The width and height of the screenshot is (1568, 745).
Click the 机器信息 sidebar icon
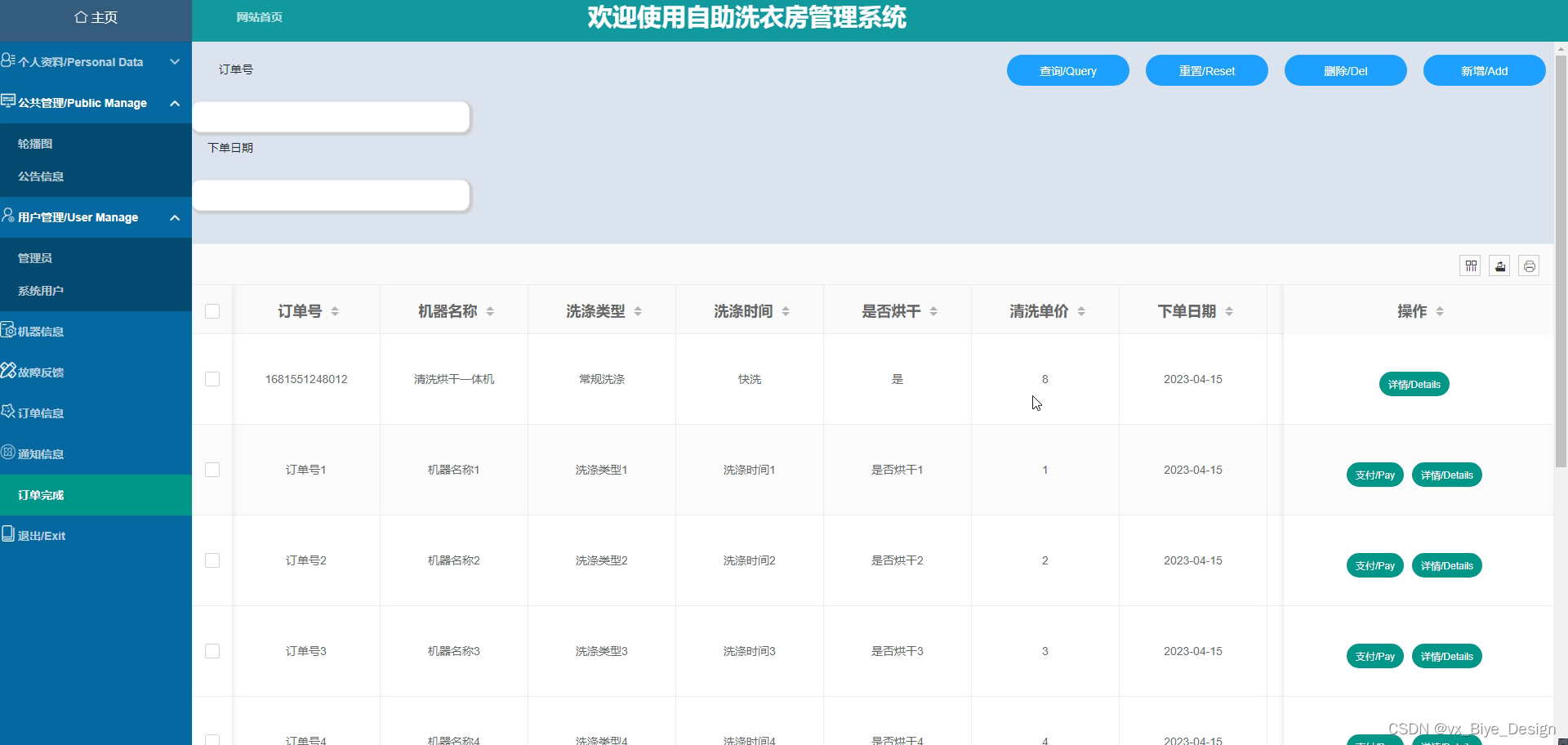point(8,330)
